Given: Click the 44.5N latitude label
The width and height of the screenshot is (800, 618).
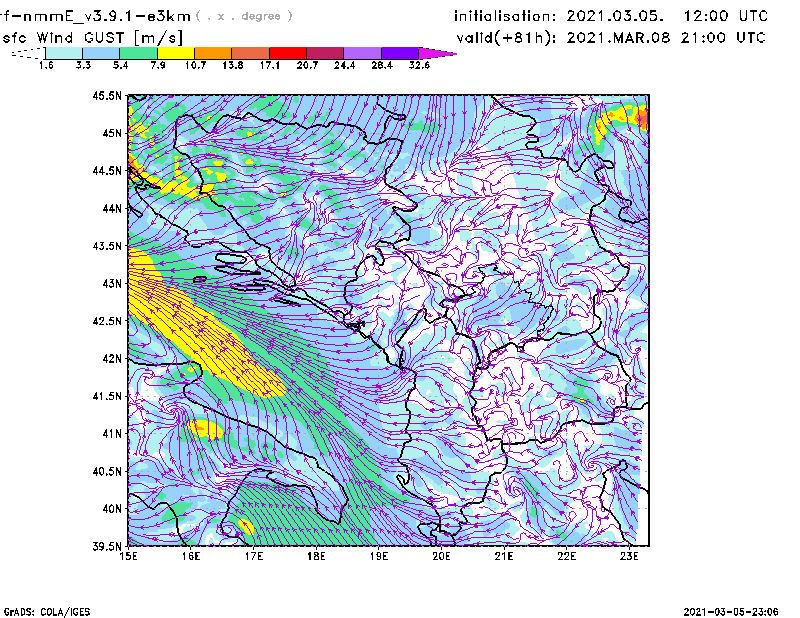Looking at the screenshot, I should (108, 170).
